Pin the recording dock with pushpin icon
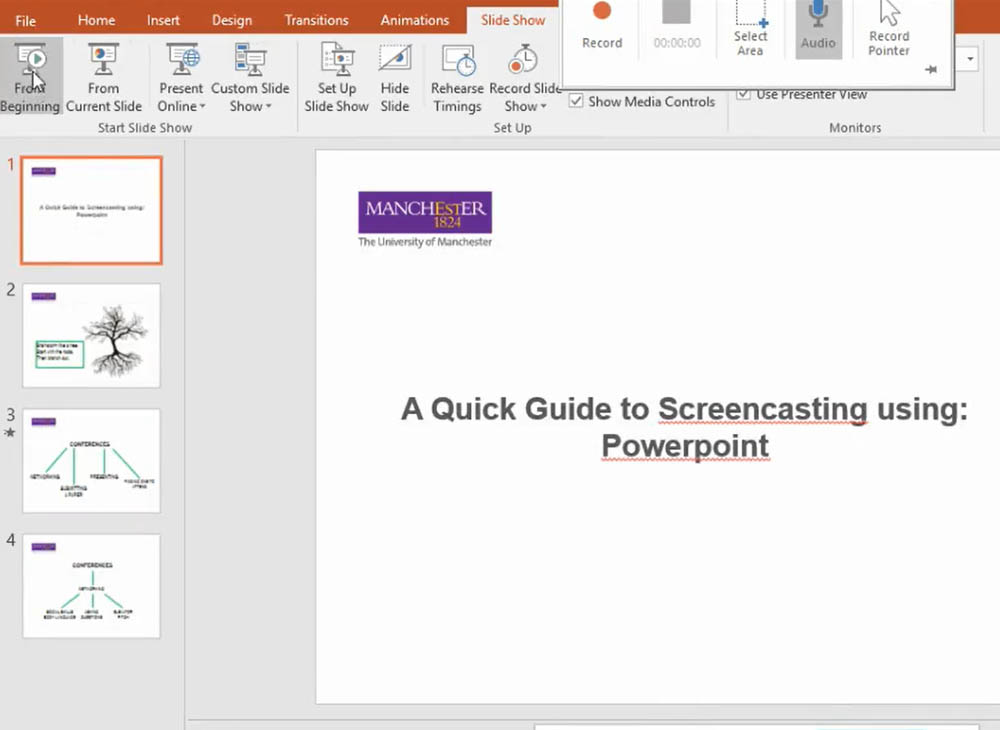 coord(931,69)
